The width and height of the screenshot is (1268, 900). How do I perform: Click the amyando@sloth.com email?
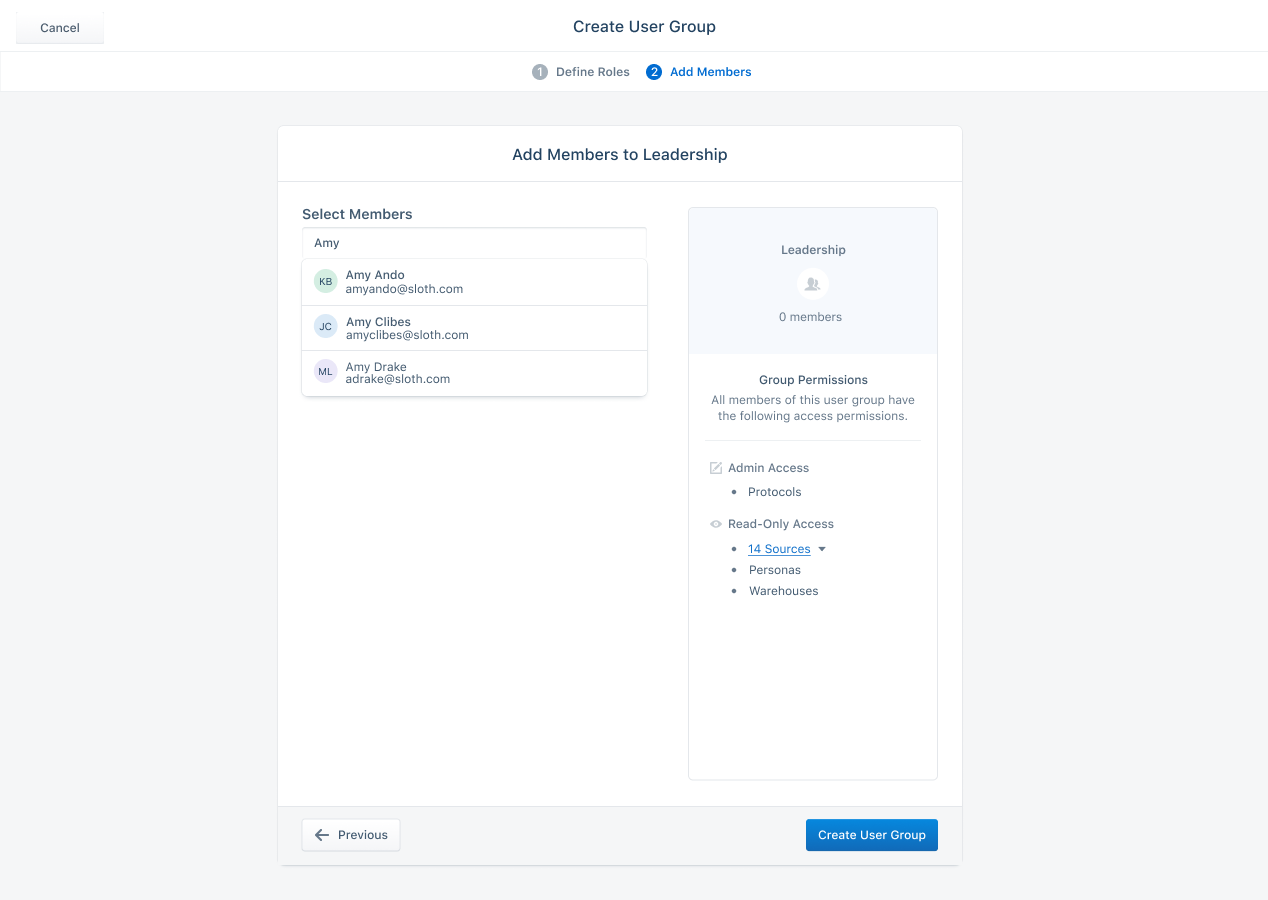(x=404, y=289)
